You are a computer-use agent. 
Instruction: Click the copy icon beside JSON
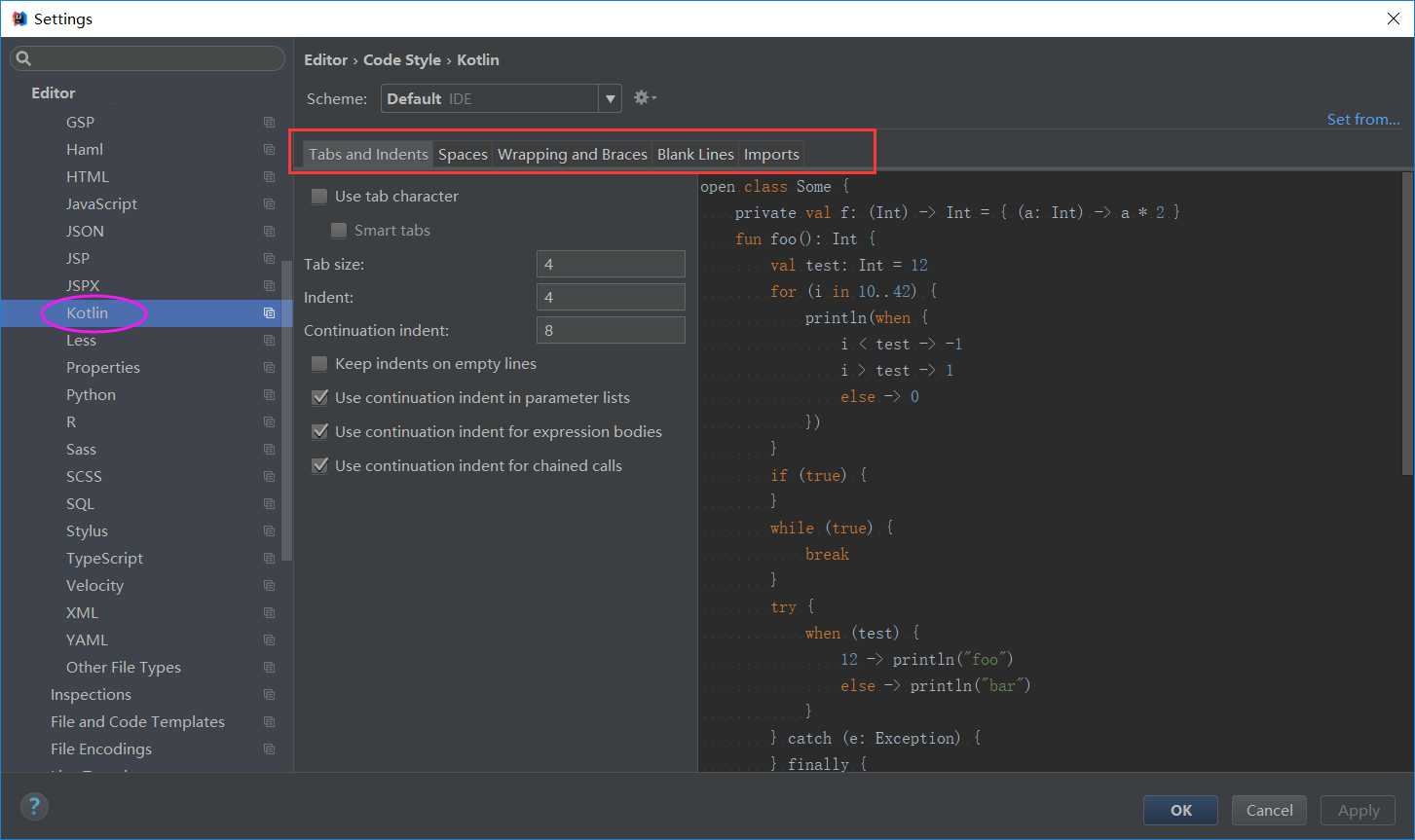click(x=269, y=231)
